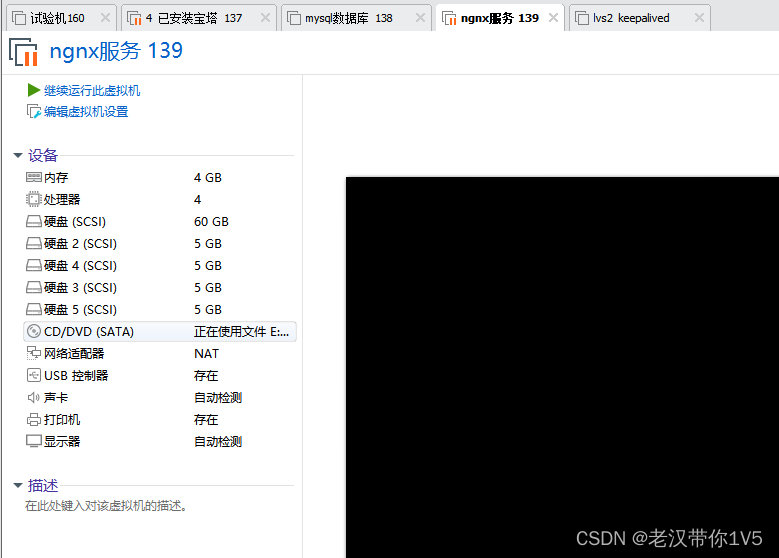Click the printer (打印机) icon
This screenshot has width=779, height=558.
[34, 419]
